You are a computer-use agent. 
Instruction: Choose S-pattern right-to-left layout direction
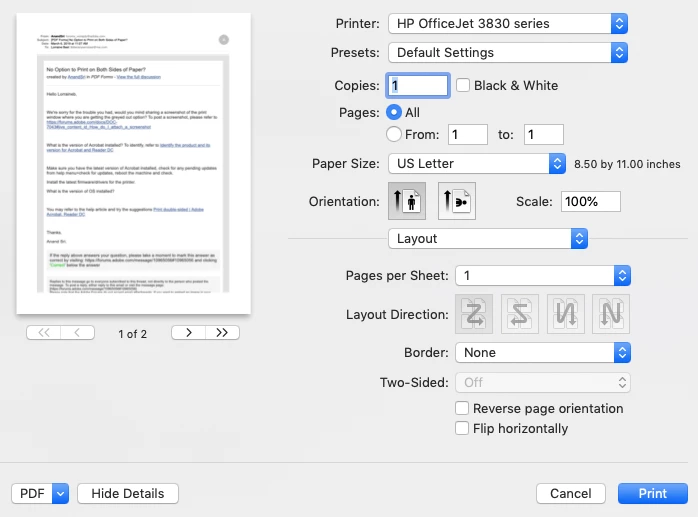click(519, 314)
